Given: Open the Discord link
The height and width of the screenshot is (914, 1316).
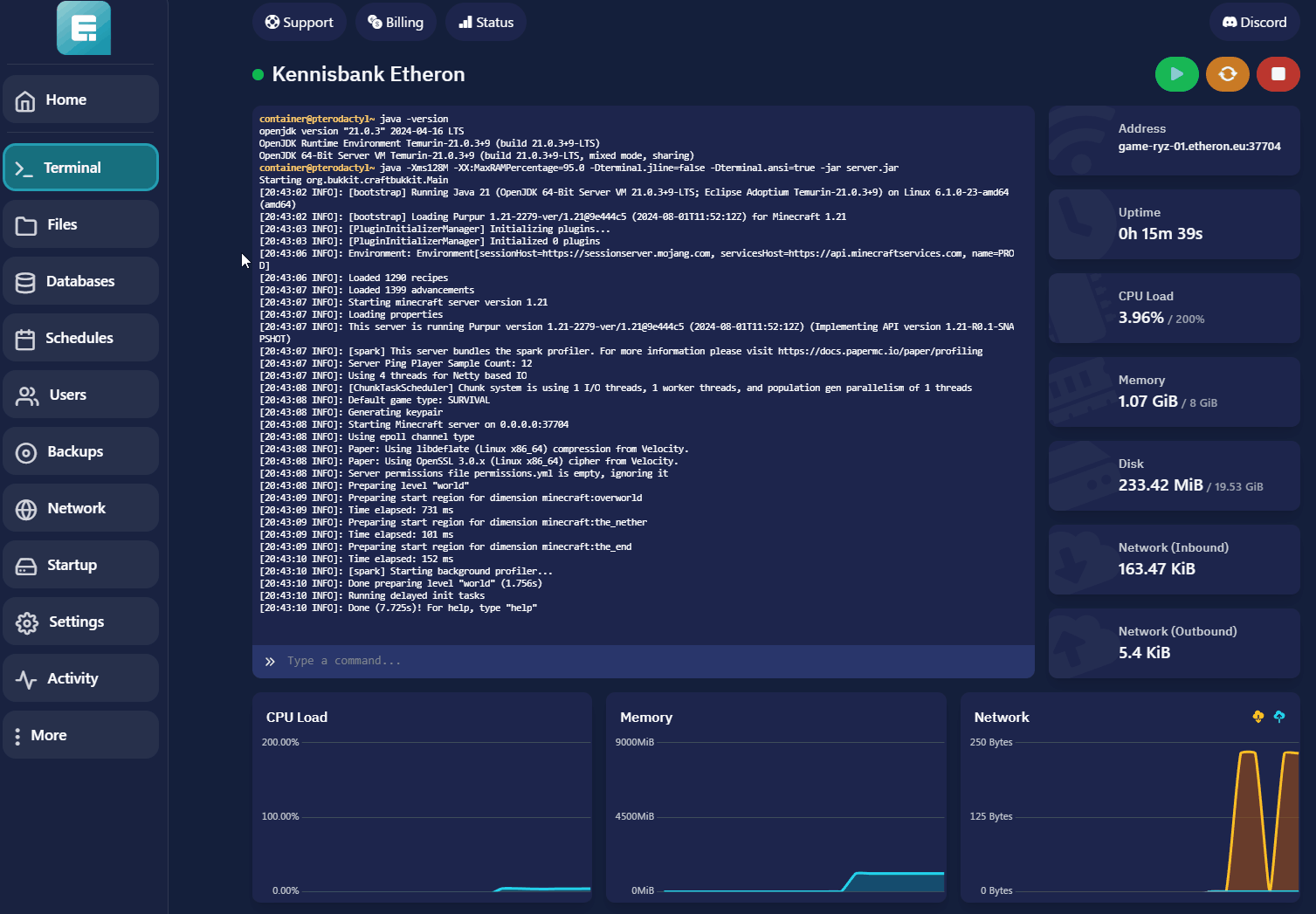Looking at the screenshot, I should [1254, 23].
